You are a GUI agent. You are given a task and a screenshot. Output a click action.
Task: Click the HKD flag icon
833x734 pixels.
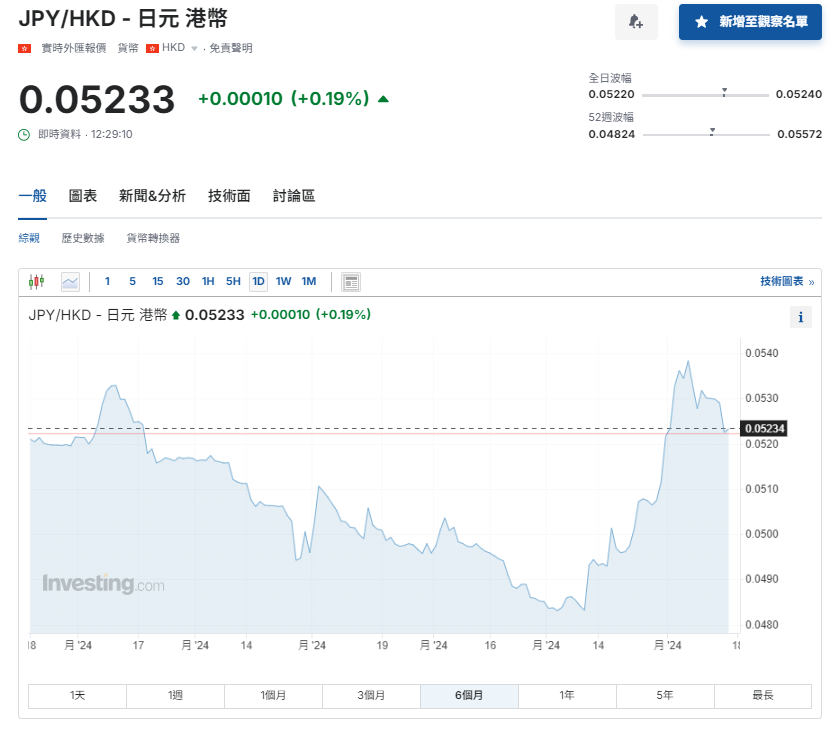155,46
